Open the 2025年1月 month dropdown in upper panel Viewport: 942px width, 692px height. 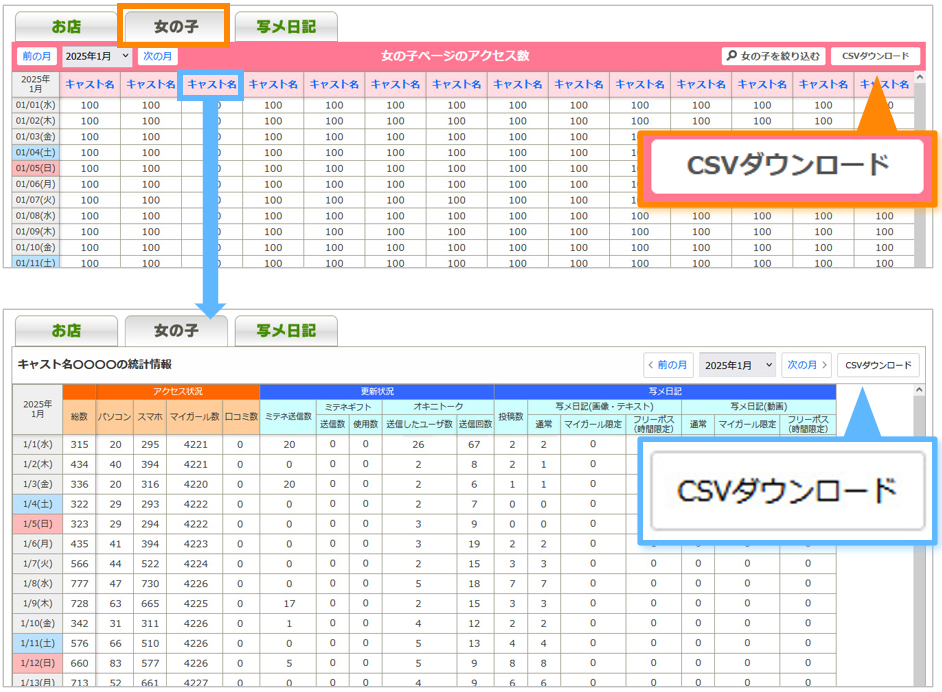pos(96,57)
